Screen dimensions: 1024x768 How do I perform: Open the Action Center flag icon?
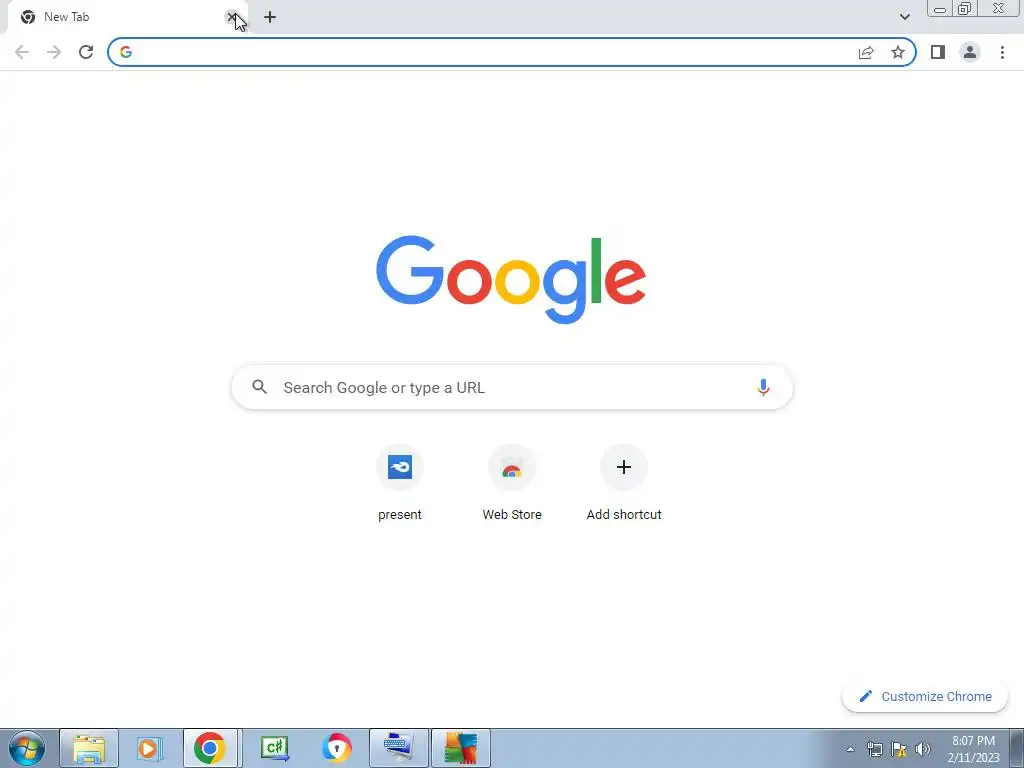click(899, 749)
